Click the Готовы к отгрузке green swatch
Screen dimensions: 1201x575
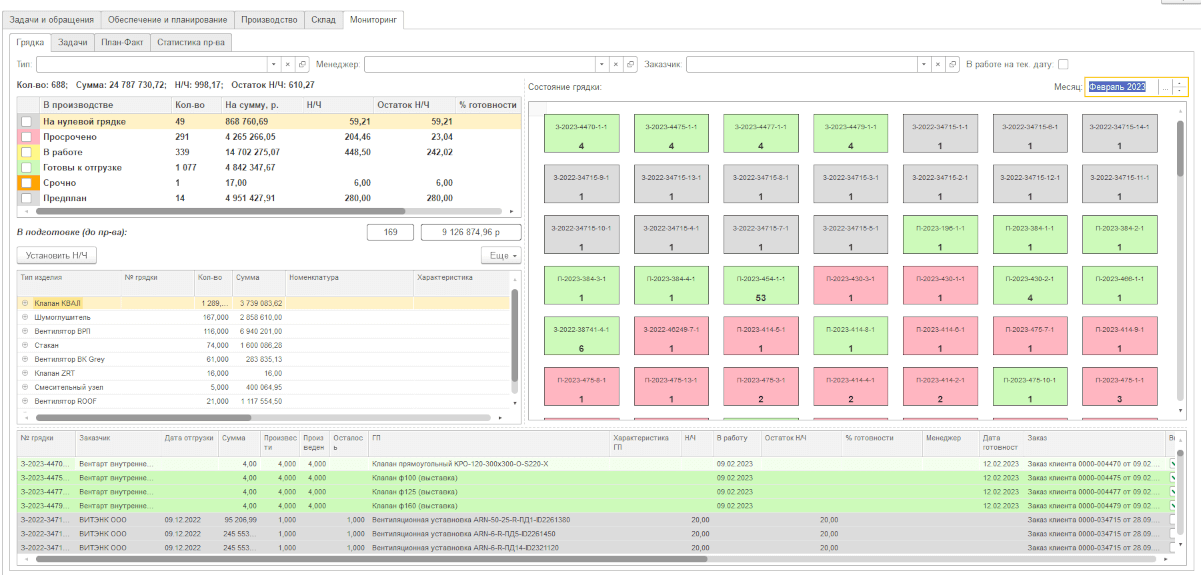pyautogui.click(x=27, y=168)
